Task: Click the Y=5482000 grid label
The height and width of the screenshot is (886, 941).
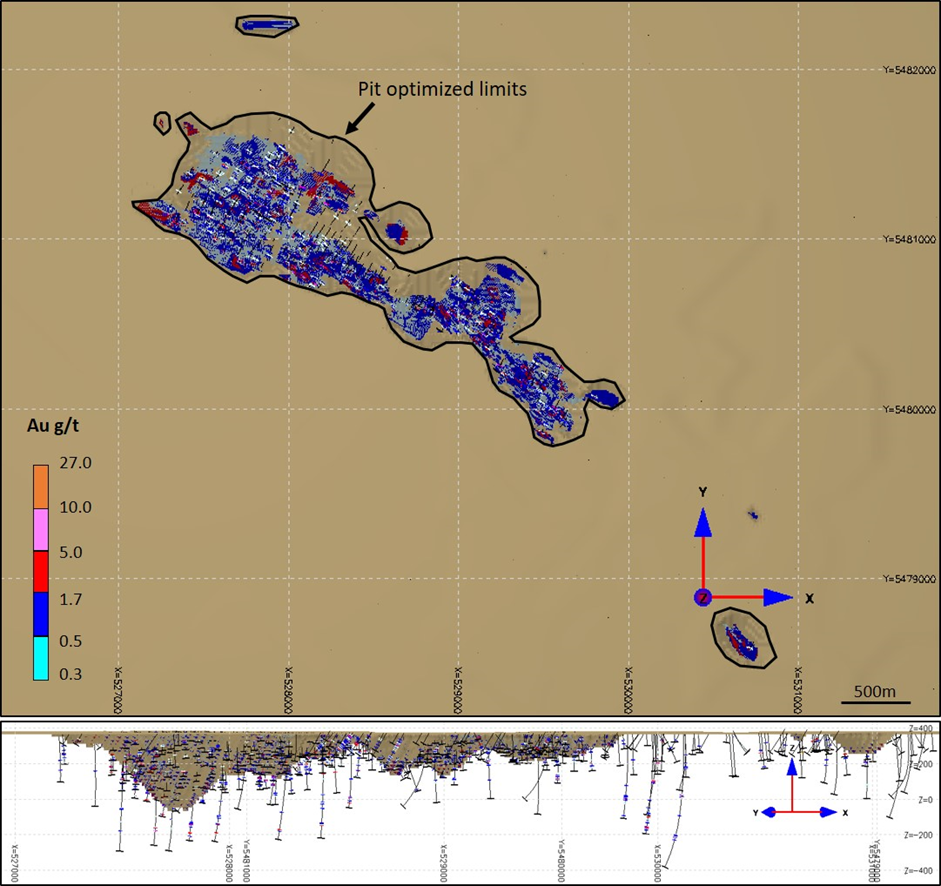Action: point(909,70)
